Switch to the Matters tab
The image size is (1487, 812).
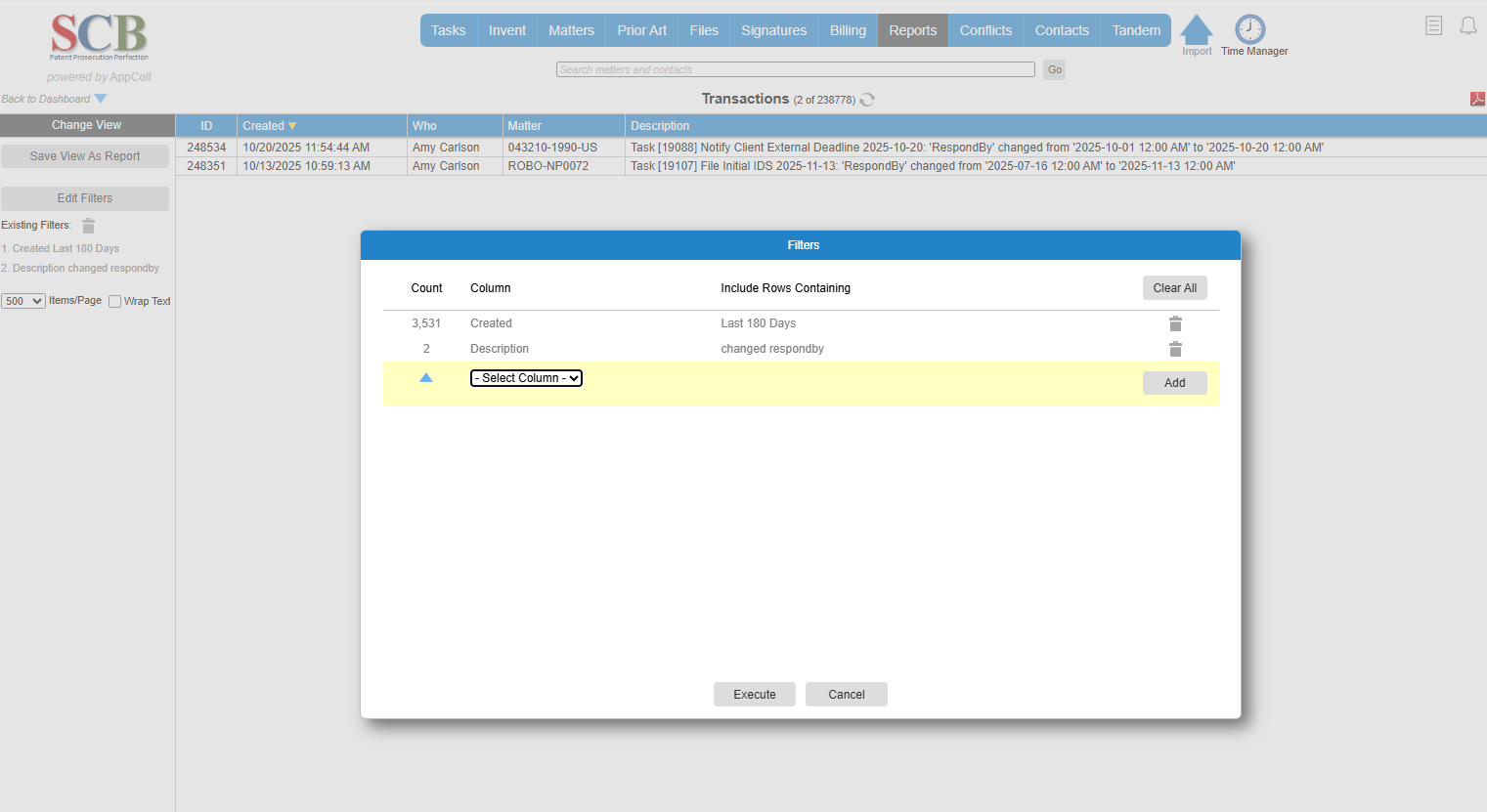tap(571, 30)
